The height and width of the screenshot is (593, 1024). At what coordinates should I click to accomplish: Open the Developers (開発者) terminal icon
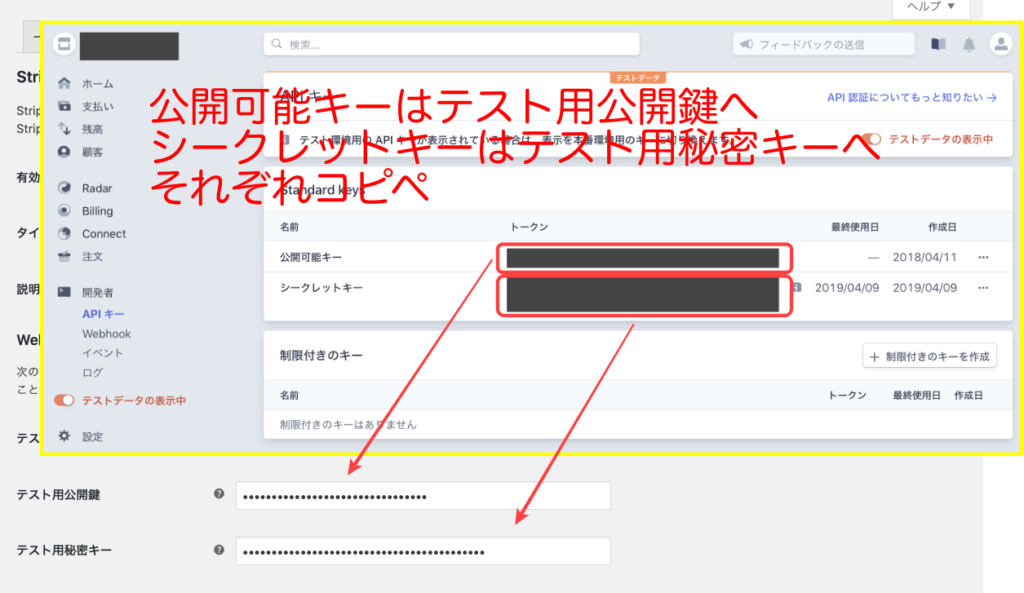click(64, 292)
